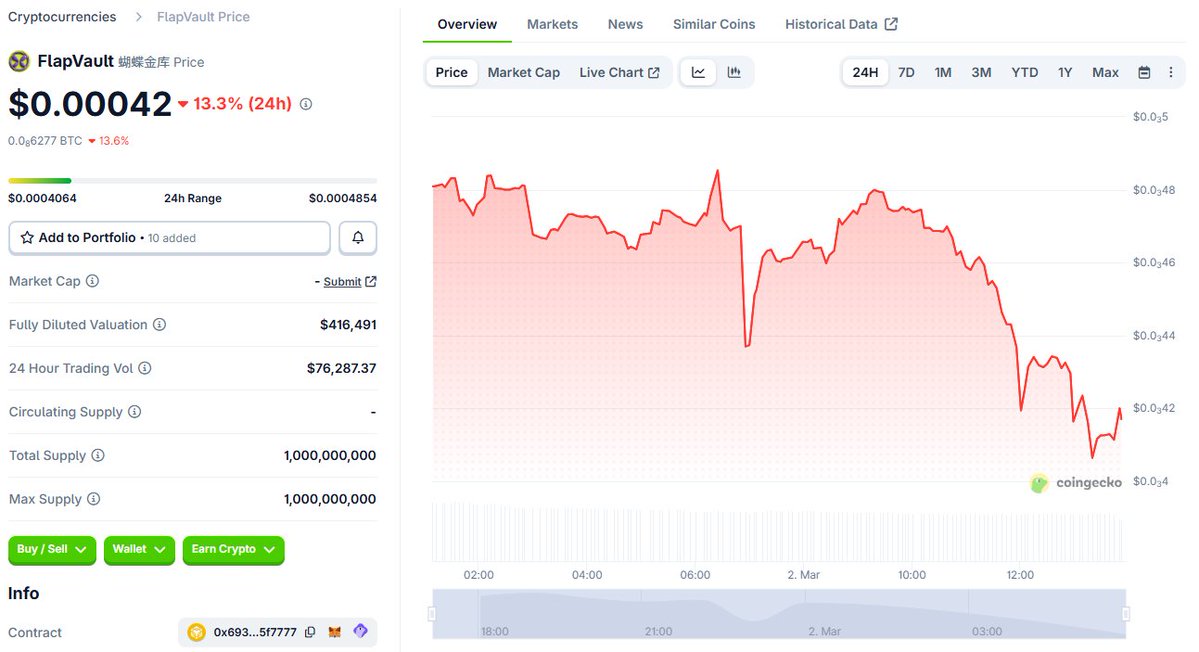Click the Info section heading
Viewport: 1199px width, 652px height.
[24, 593]
